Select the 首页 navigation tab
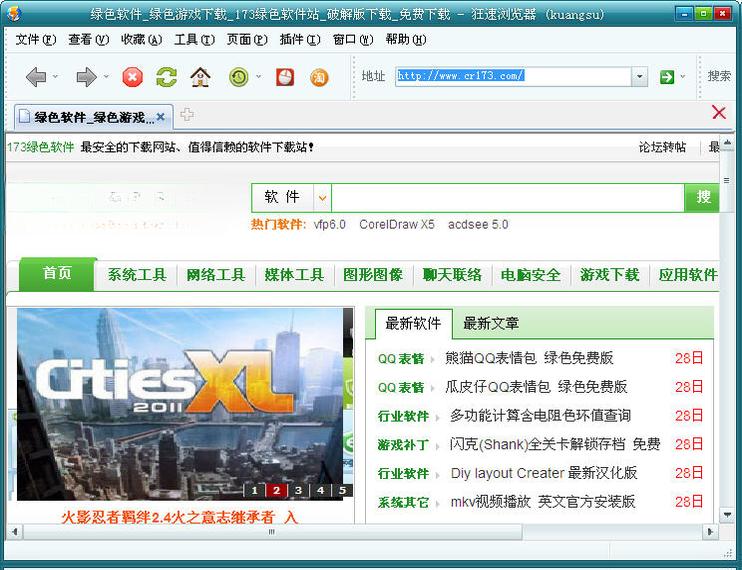742x570 pixels. click(57, 273)
